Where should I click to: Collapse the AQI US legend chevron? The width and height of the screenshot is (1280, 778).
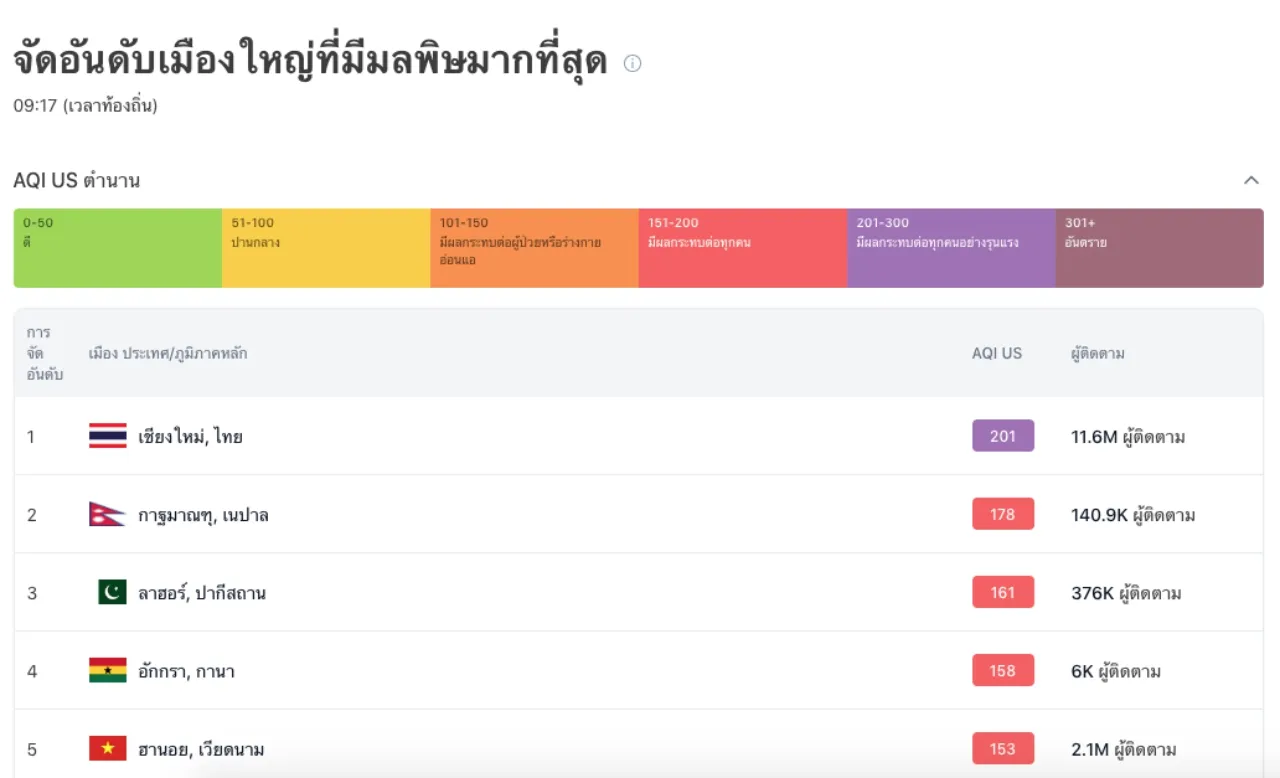(1251, 180)
